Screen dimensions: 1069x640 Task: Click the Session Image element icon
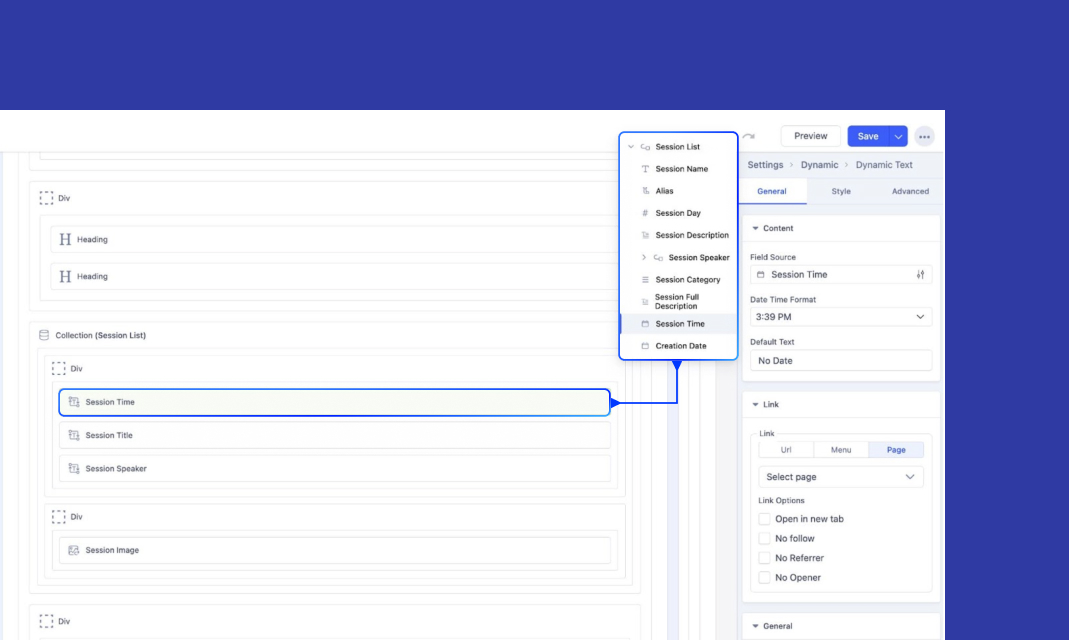pos(73,550)
